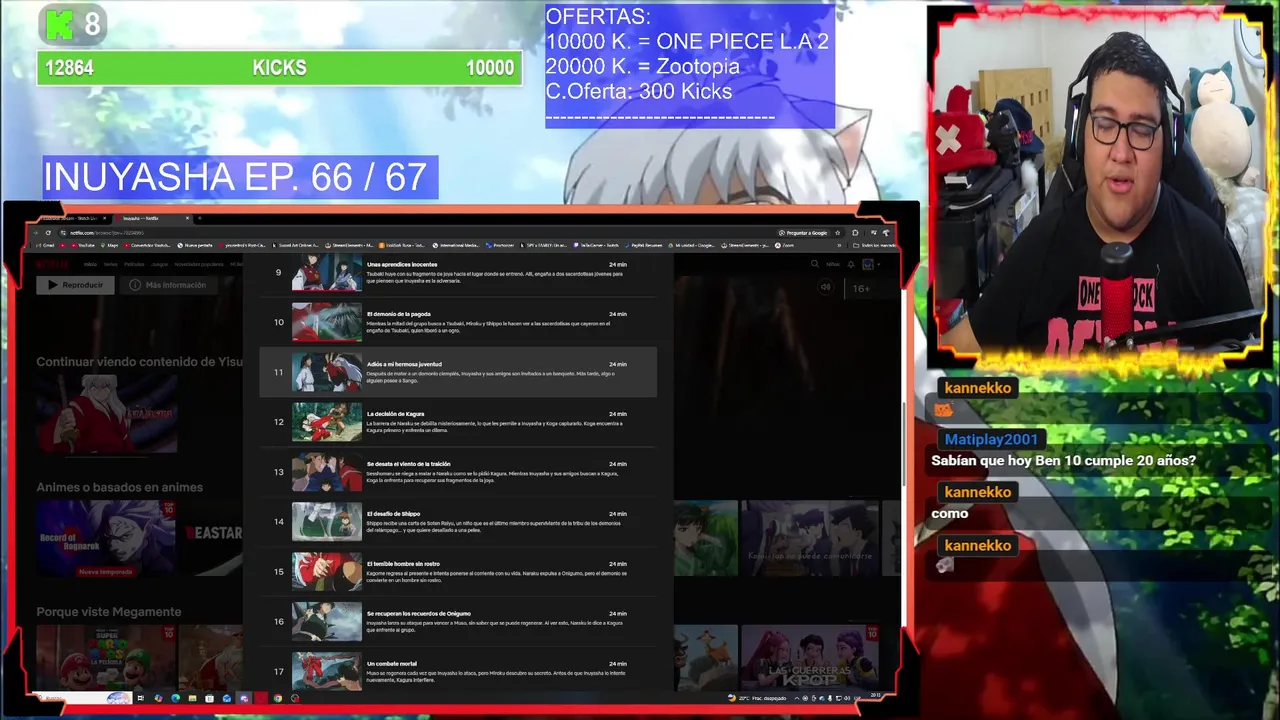Open the Maps bookmark
The height and width of the screenshot is (720, 1280).
[x=110, y=245]
